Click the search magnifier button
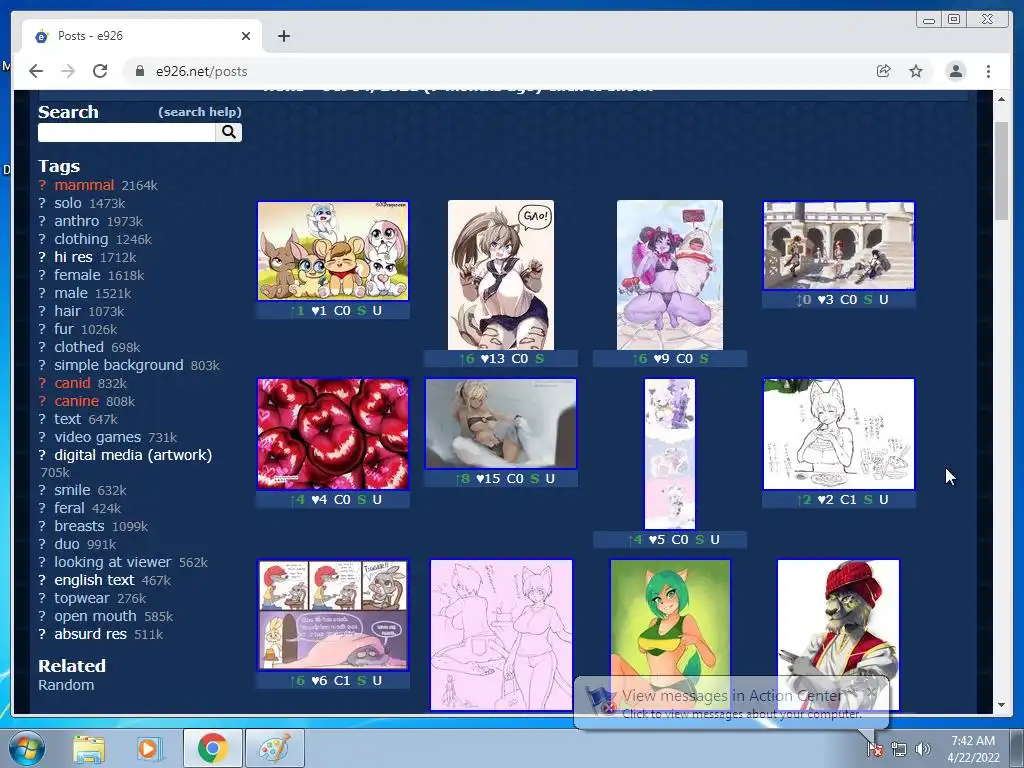The image size is (1024, 768). click(x=229, y=132)
